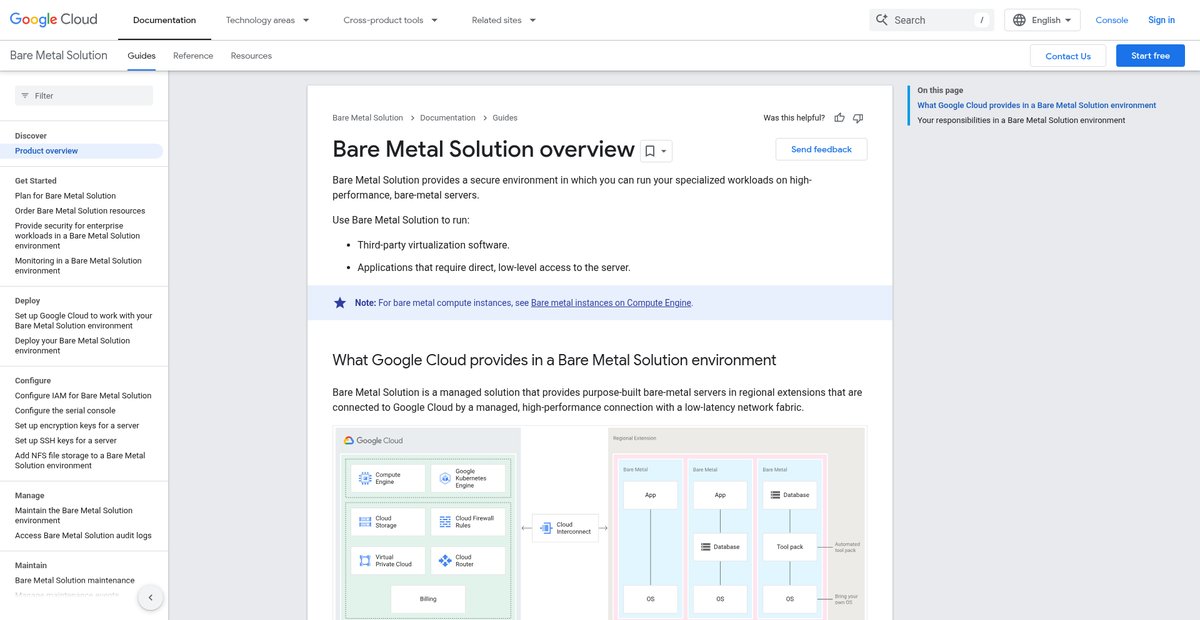The height and width of the screenshot is (620, 1200).
Task: Click the Guides breadcrumb
Action: 505,118
